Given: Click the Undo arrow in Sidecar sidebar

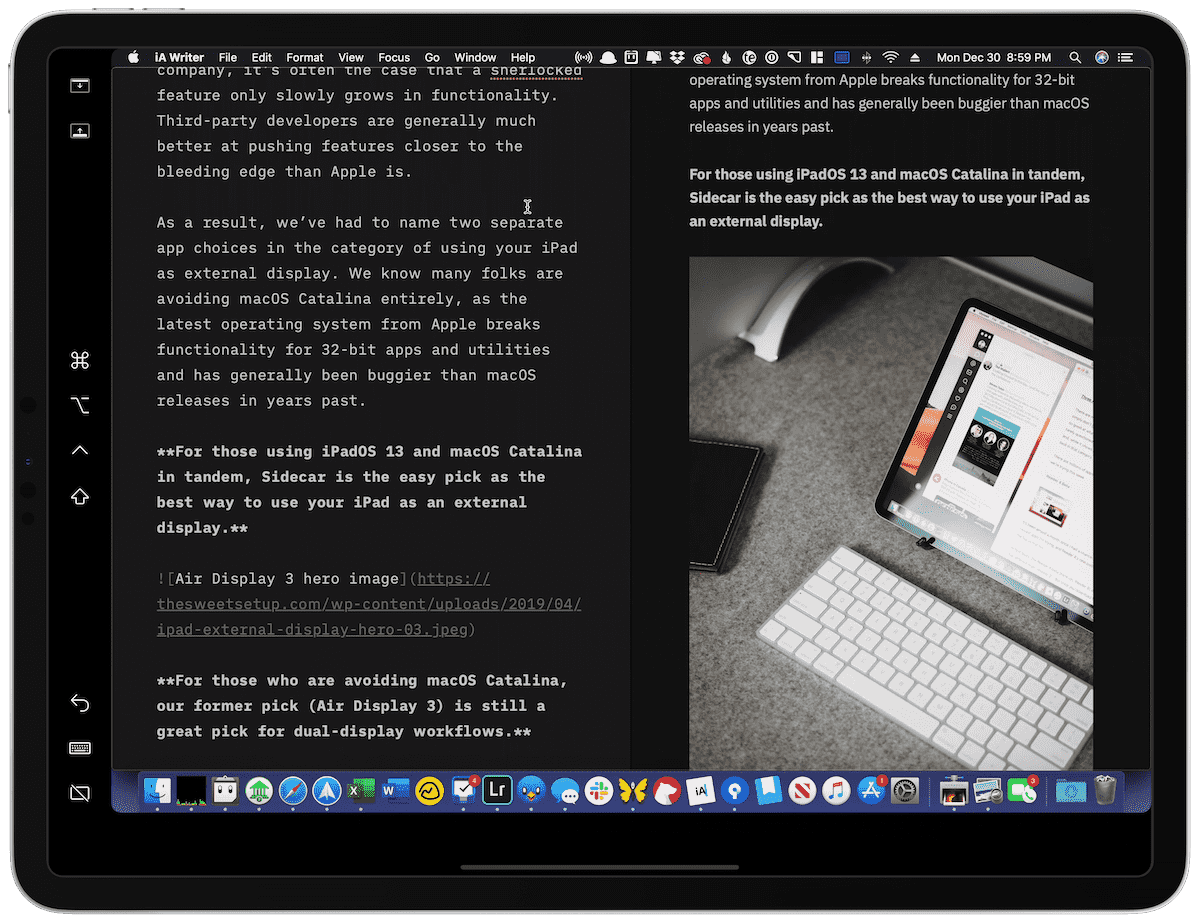Looking at the screenshot, I should (80, 704).
